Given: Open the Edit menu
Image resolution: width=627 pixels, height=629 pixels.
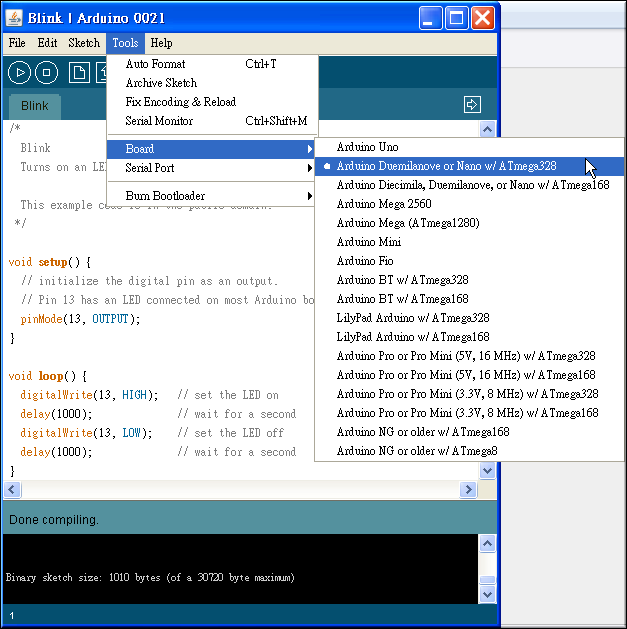Looking at the screenshot, I should 47,43.
